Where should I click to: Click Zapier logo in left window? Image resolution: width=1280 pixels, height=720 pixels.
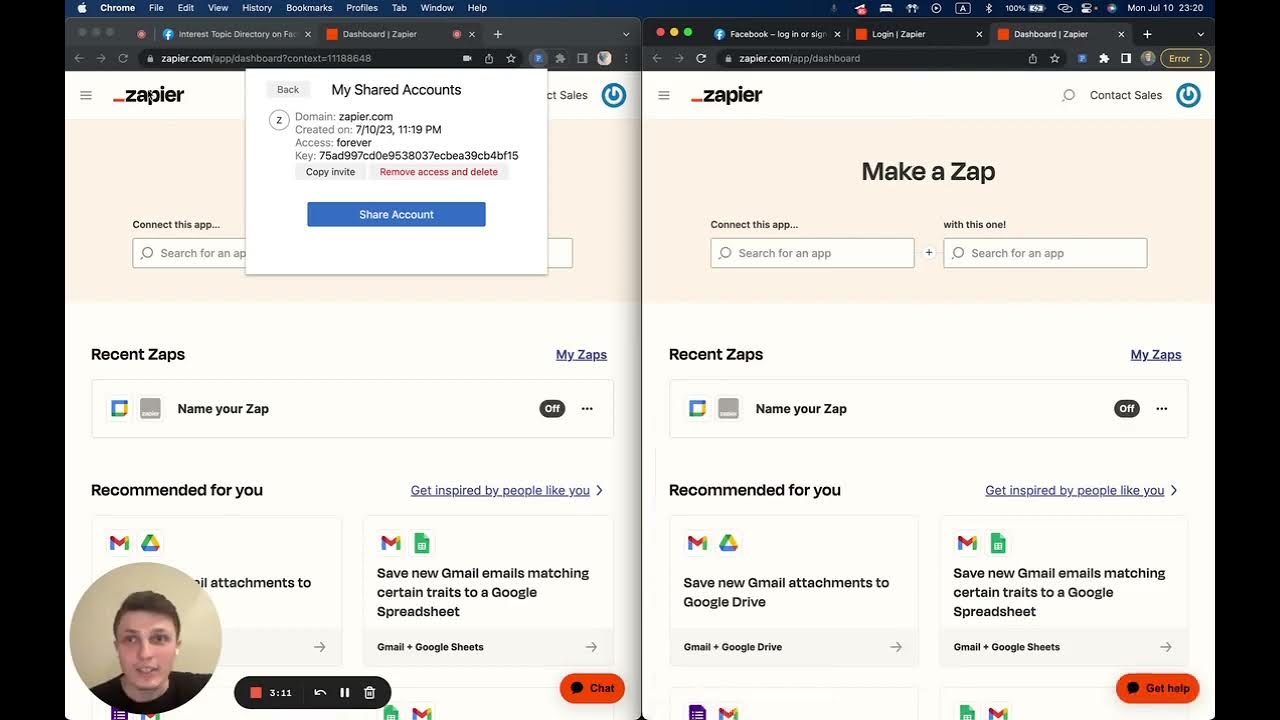[148, 95]
